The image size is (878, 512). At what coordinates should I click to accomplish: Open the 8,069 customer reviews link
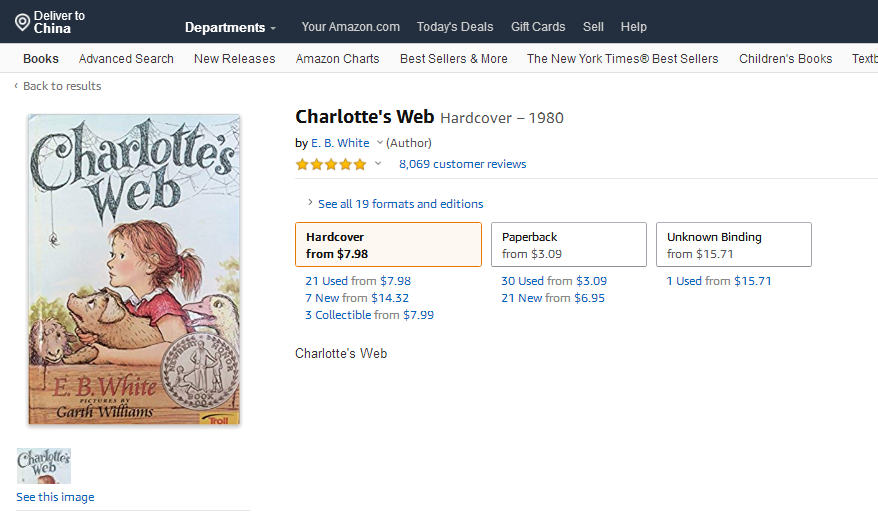[463, 164]
